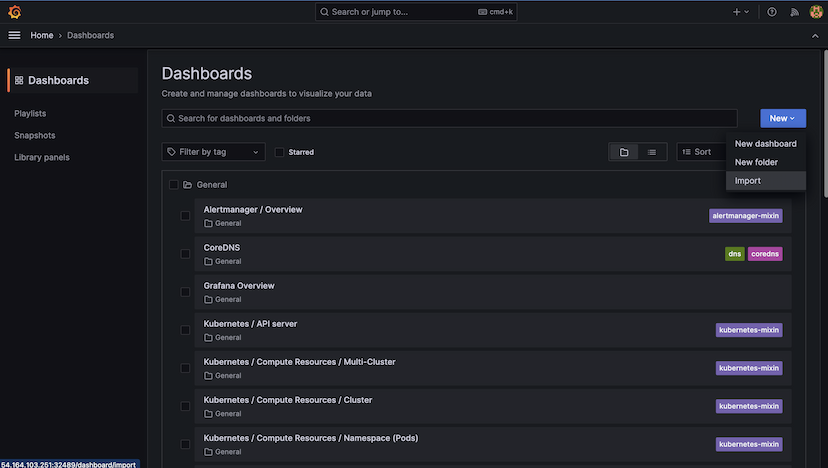Screen dimensions: 828x468
Task: Switch to folder view icon
Action: coord(624,152)
